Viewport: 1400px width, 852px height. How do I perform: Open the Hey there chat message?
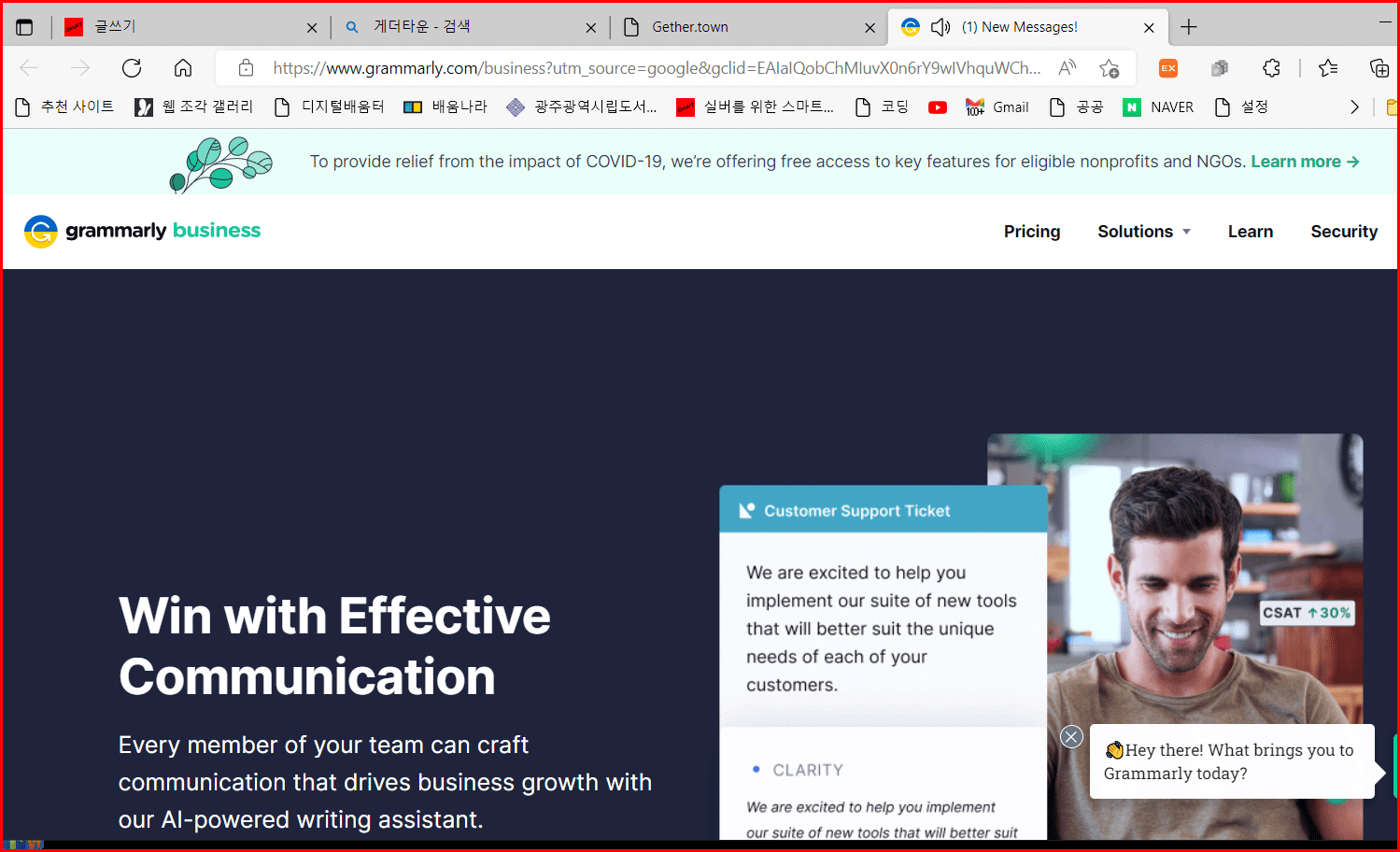1231,761
